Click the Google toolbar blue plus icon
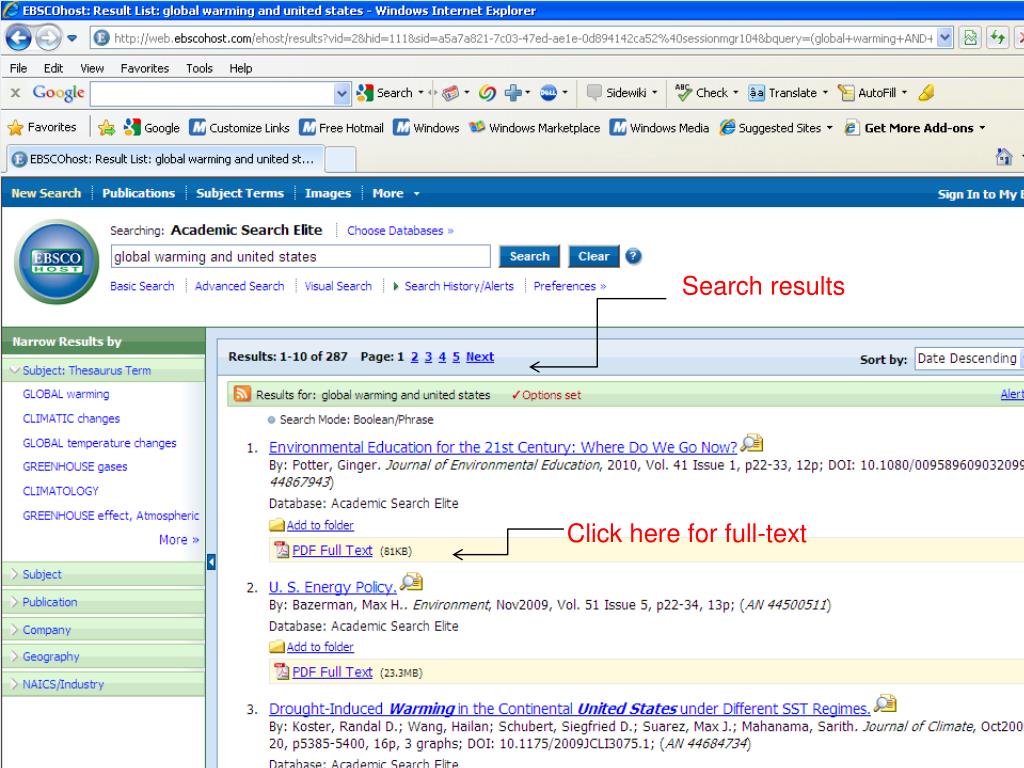Screen dimensions: 1024x768 pos(513,93)
